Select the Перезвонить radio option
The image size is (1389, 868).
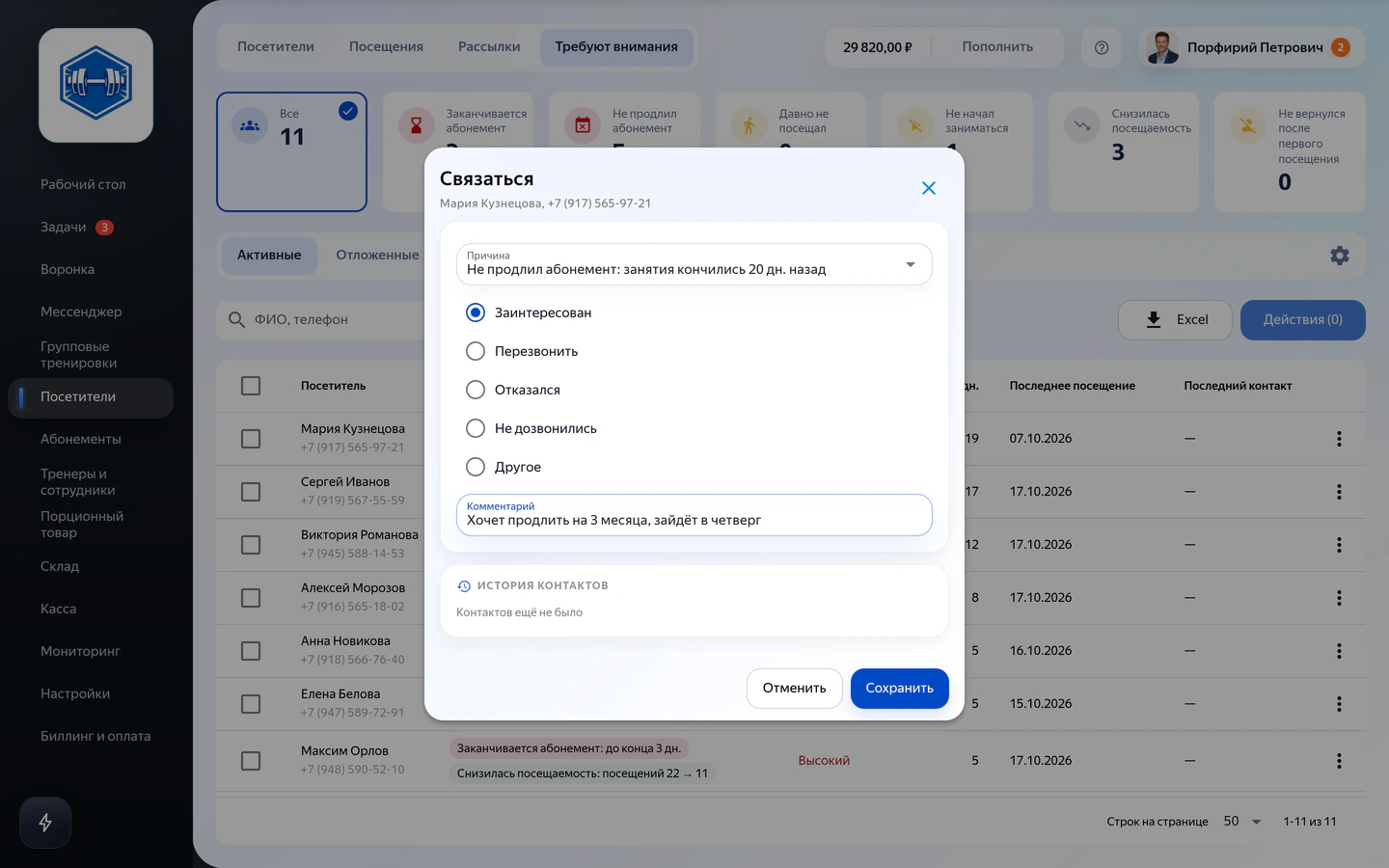coord(476,351)
